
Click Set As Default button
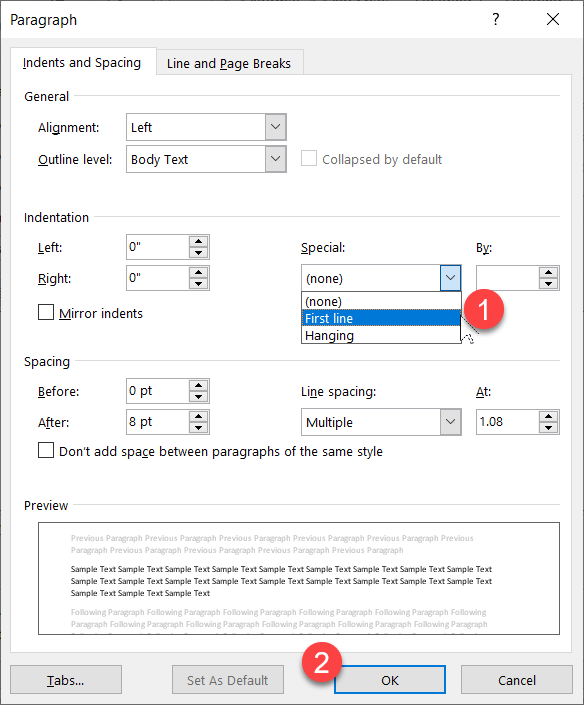pos(227,680)
